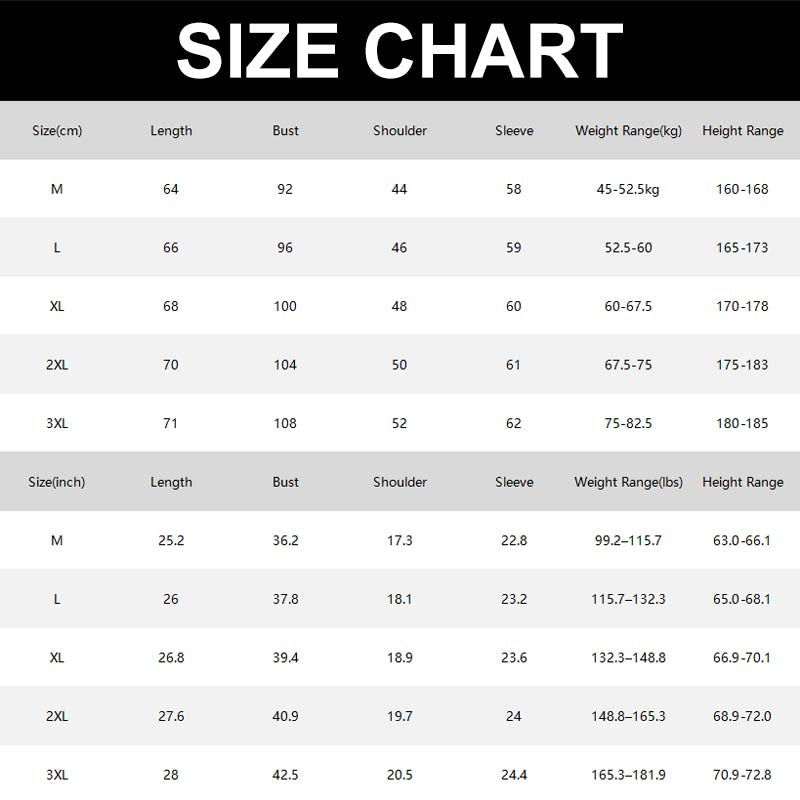Click the bust value 100
Image resolution: width=800 pixels, height=800 pixels.
click(285, 306)
